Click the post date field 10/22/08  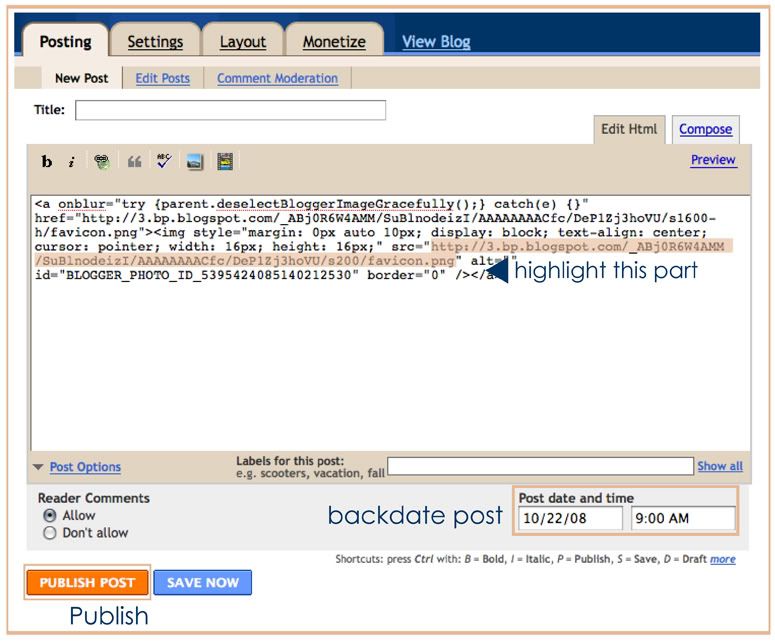[x=570, y=518]
